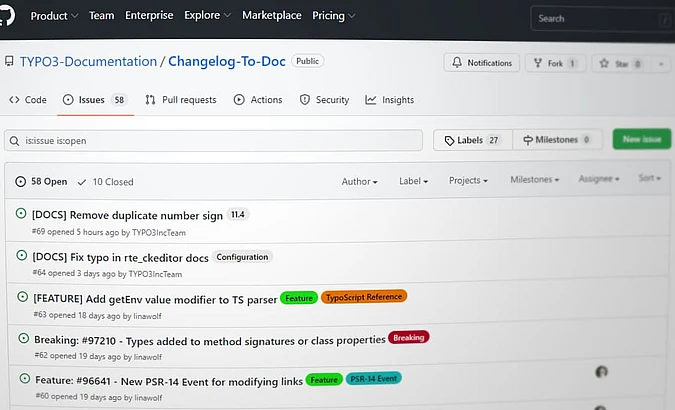This screenshot has width=675, height=410.
Task: Click the GitHub logo icon
Action: coord(8,14)
